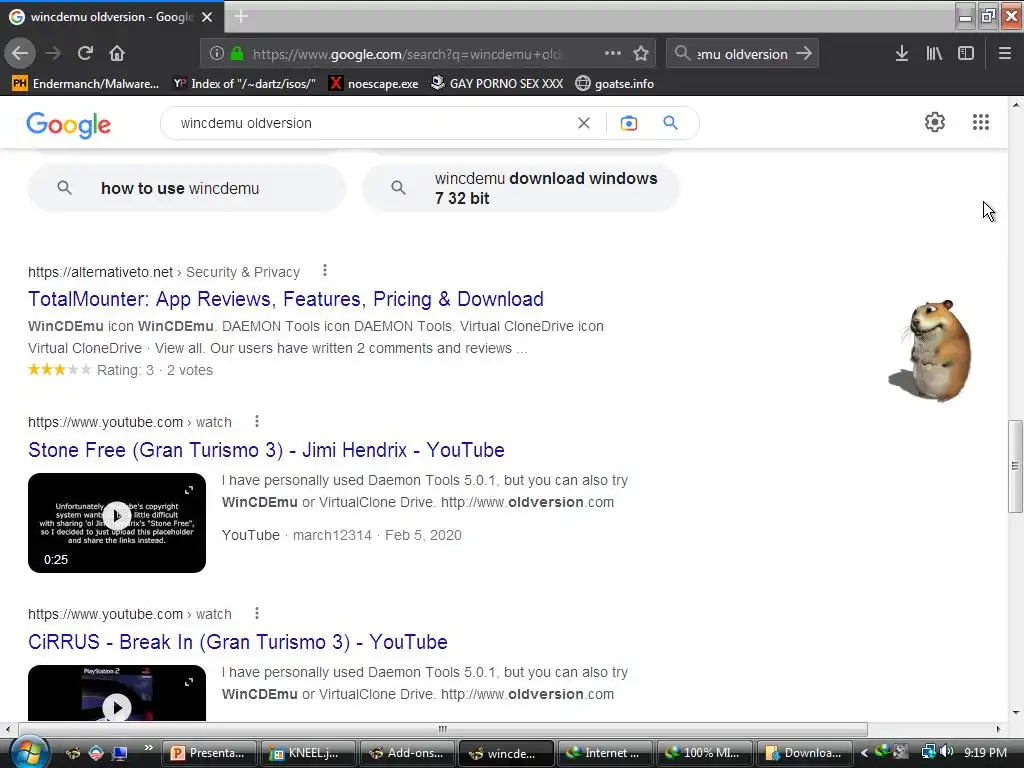Search by image with the camera icon
Image resolution: width=1024 pixels, height=768 pixels.
pos(628,123)
